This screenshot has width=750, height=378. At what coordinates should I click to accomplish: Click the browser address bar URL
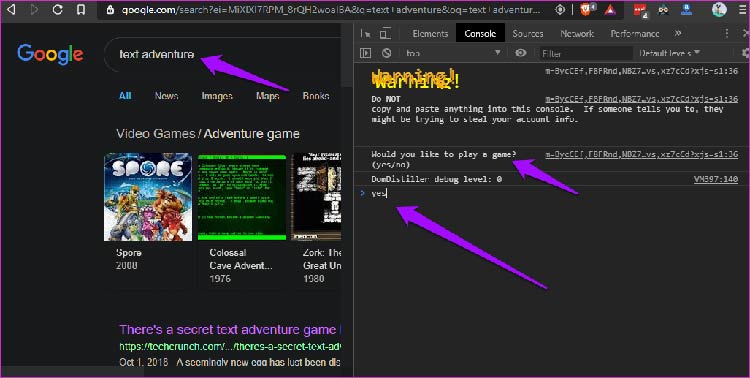point(331,10)
